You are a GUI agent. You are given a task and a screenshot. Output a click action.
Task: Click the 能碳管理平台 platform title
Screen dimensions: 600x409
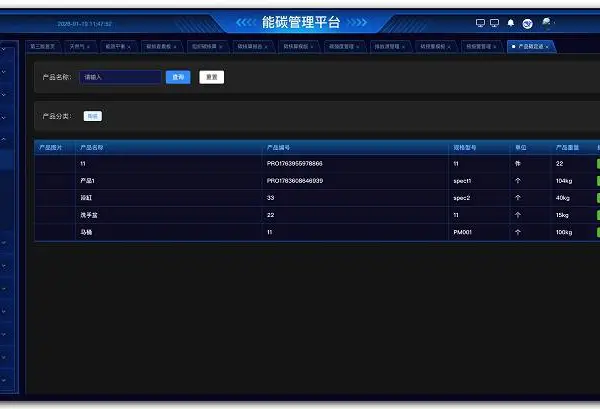pyautogui.click(x=301, y=22)
